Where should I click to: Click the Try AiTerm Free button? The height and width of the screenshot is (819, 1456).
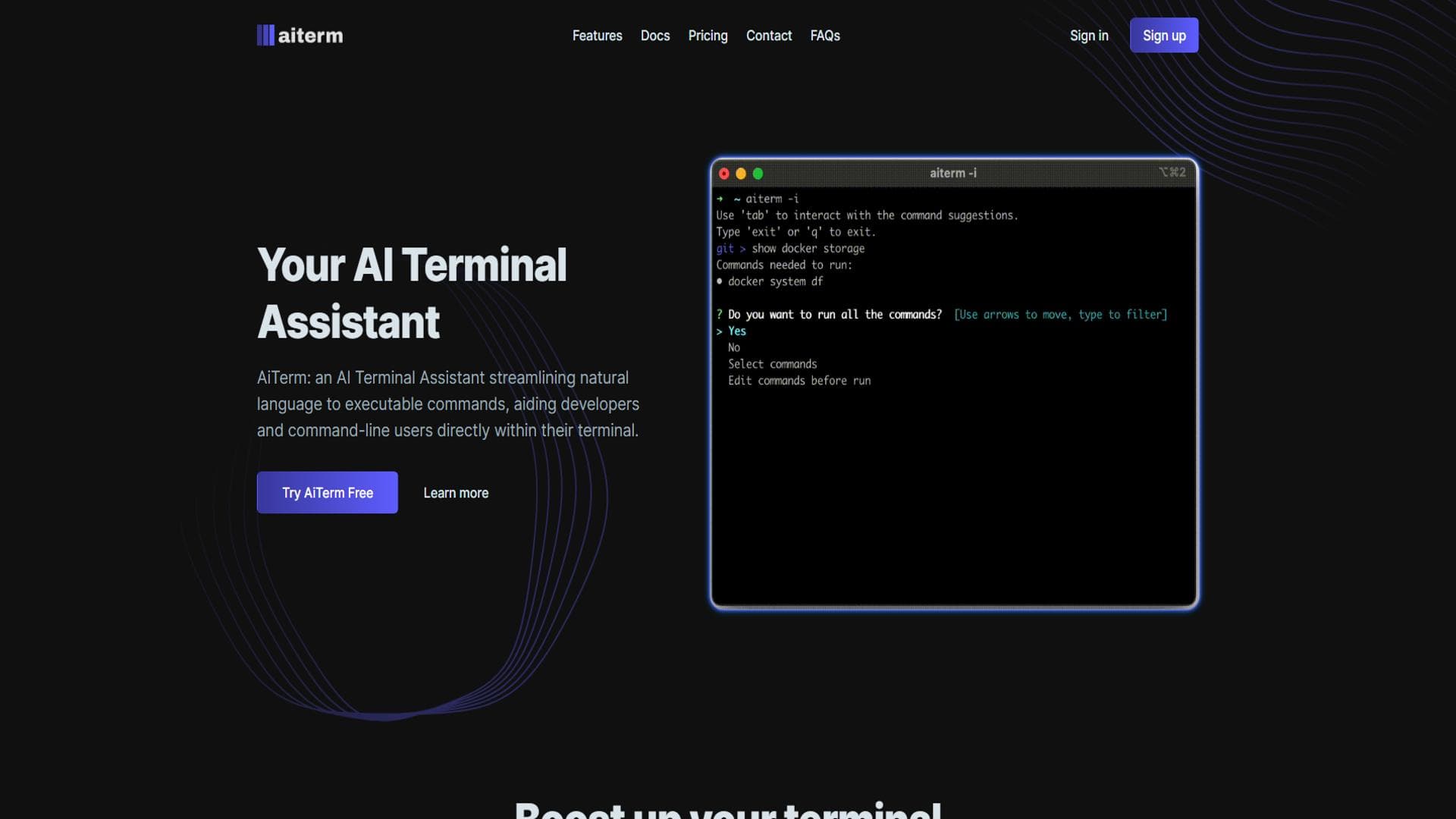(327, 492)
